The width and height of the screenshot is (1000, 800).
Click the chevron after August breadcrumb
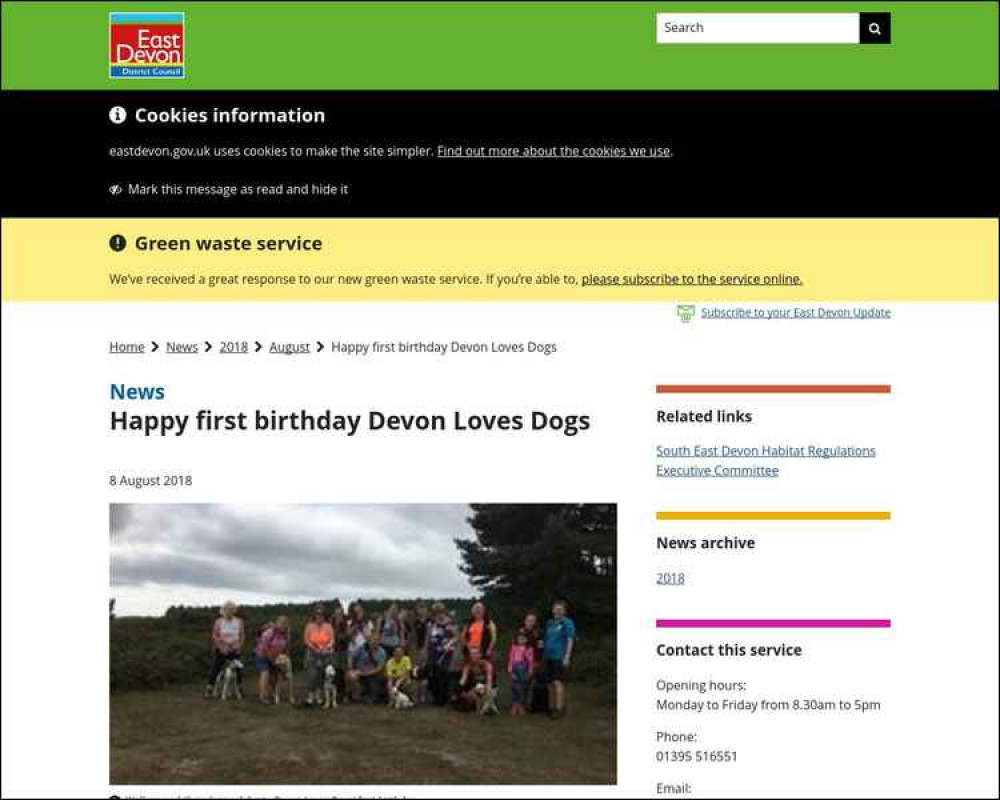tap(320, 347)
